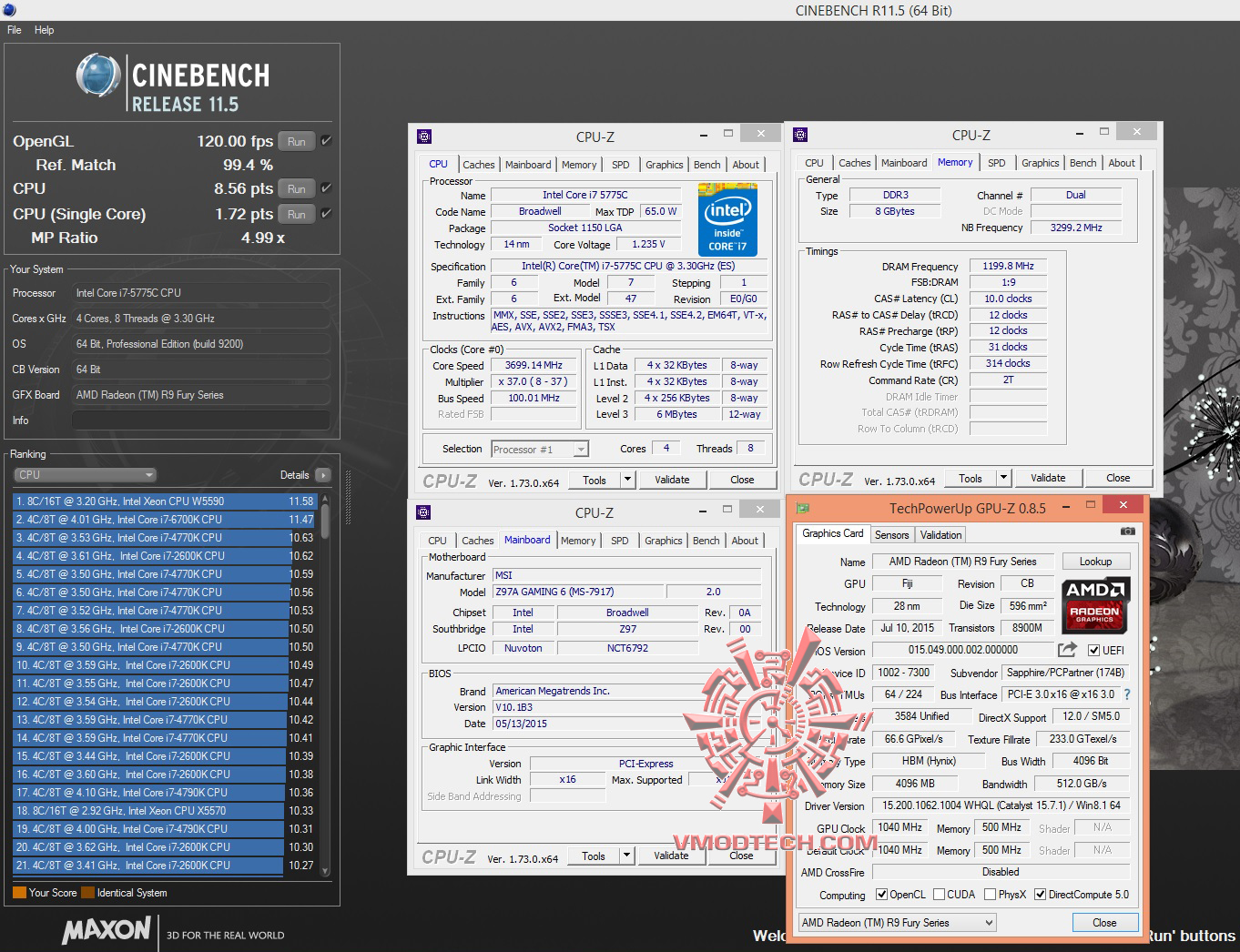This screenshot has width=1240, height=952.
Task: Click the window icon of the CPU-Z Mainboard window
Action: click(423, 512)
